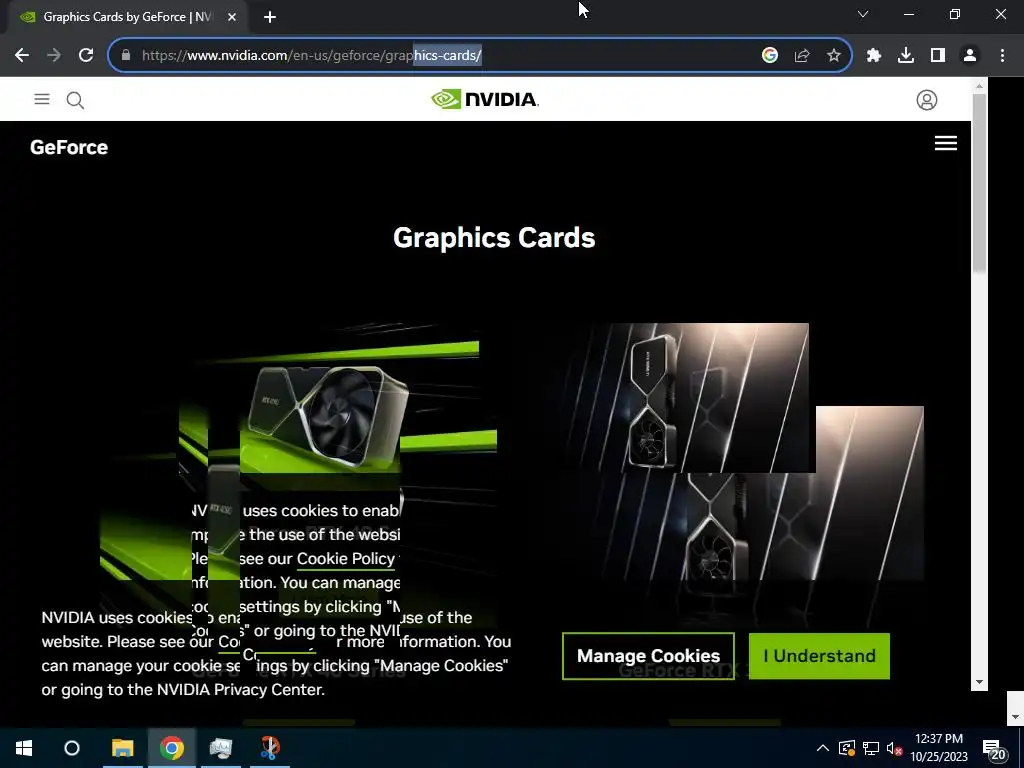Screen dimensions: 1024x768
Task: Click the Chrome taskbar icon
Action: (172, 748)
